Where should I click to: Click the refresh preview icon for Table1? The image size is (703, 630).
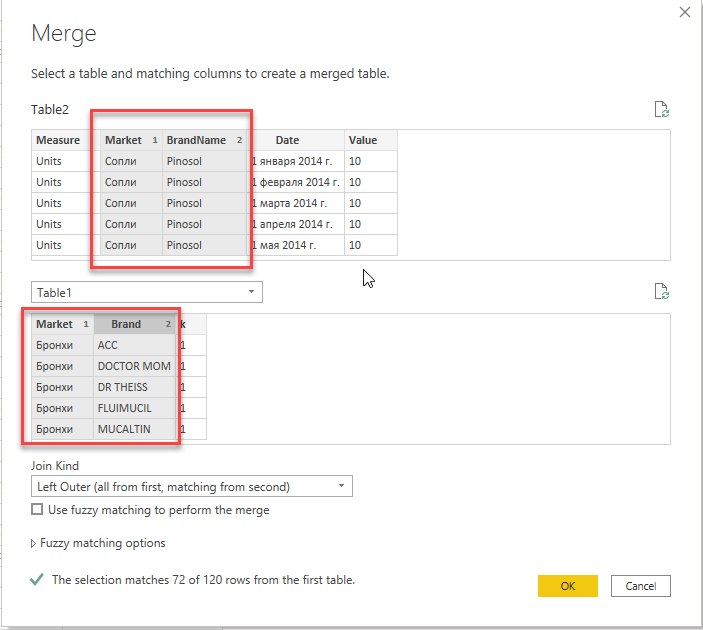click(x=662, y=291)
